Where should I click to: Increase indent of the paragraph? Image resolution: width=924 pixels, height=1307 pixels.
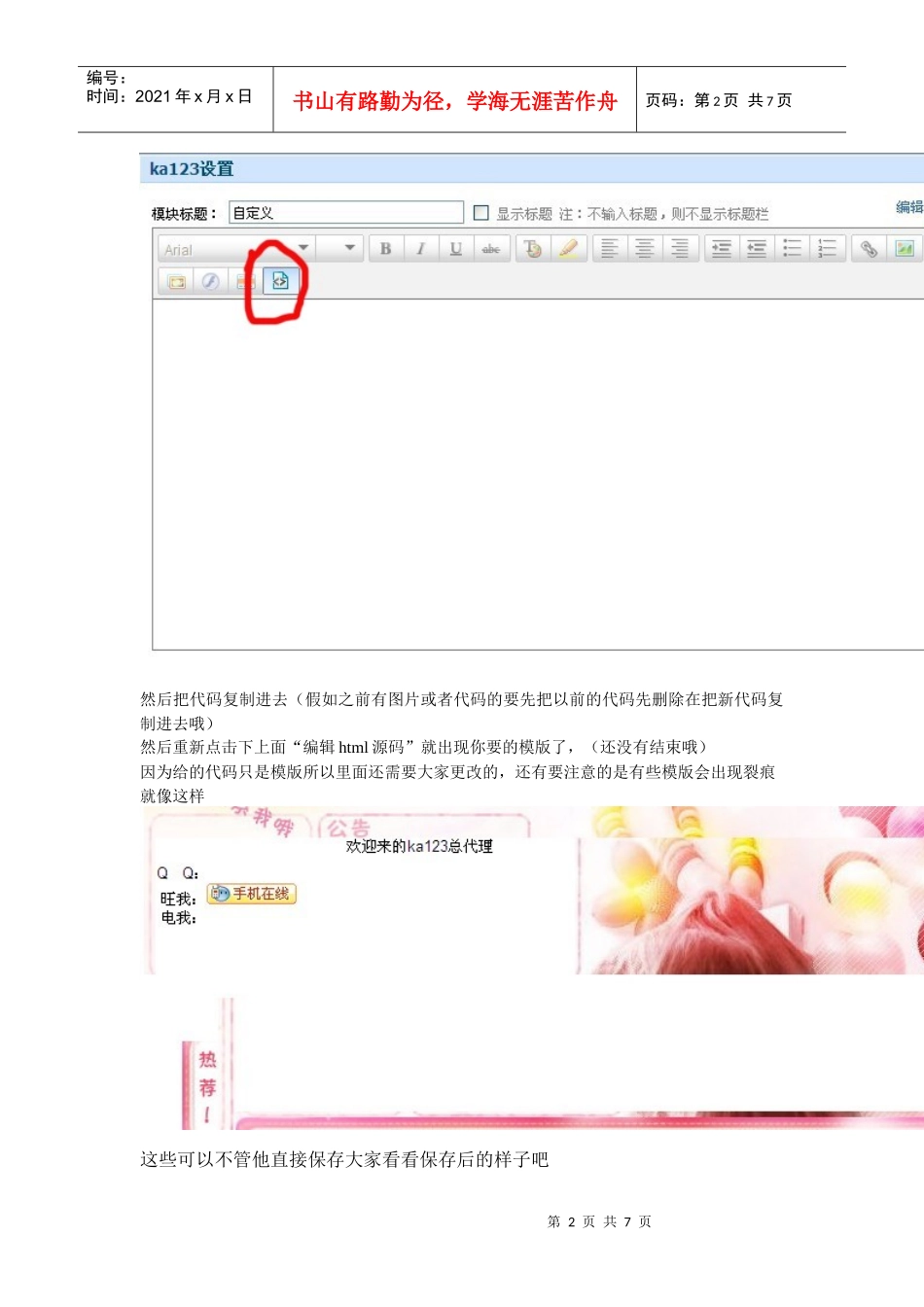click(722, 249)
